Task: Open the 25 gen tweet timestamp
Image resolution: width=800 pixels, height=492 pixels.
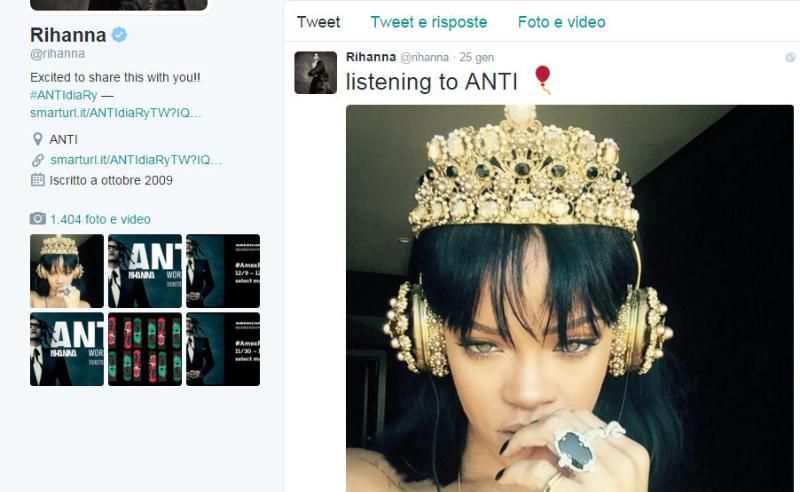Action: coord(476,57)
